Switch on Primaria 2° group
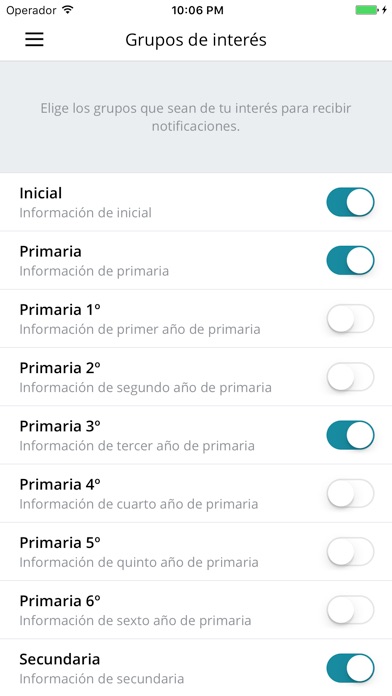The height and width of the screenshot is (696, 392). (350, 376)
